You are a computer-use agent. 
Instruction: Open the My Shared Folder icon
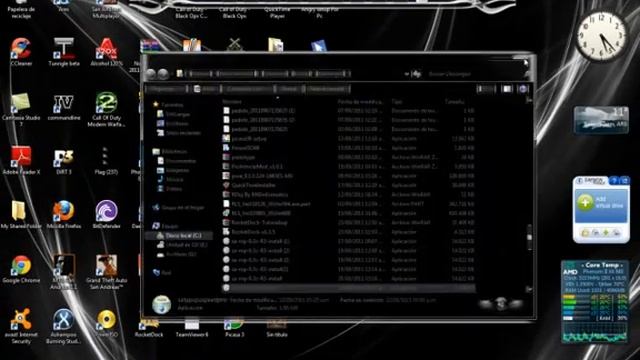click(x=21, y=215)
